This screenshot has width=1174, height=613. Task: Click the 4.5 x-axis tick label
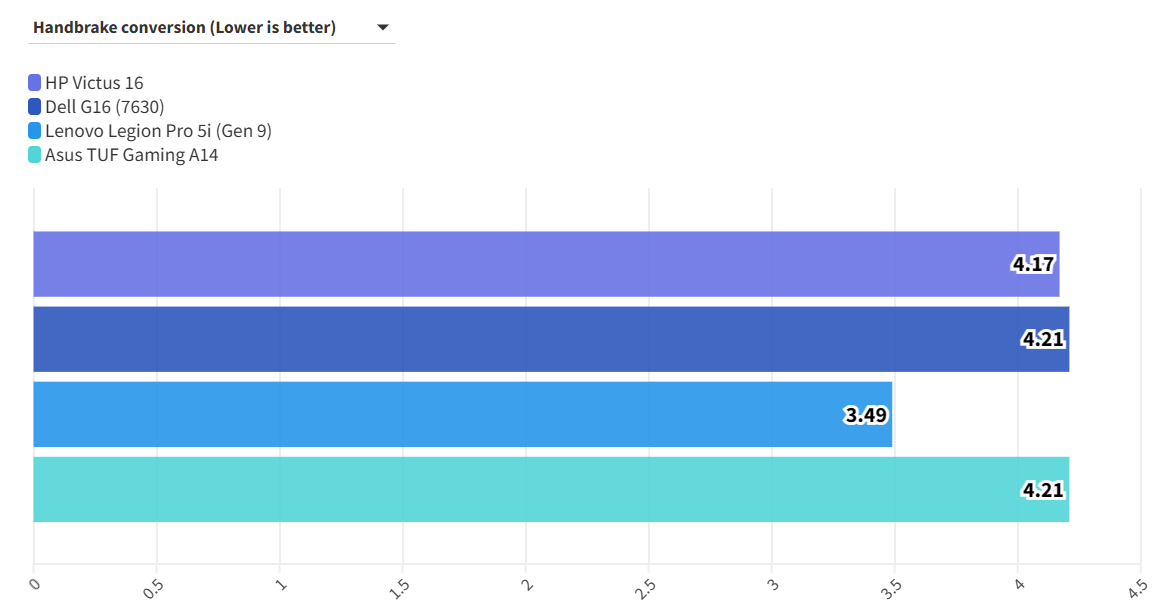tap(1136, 586)
